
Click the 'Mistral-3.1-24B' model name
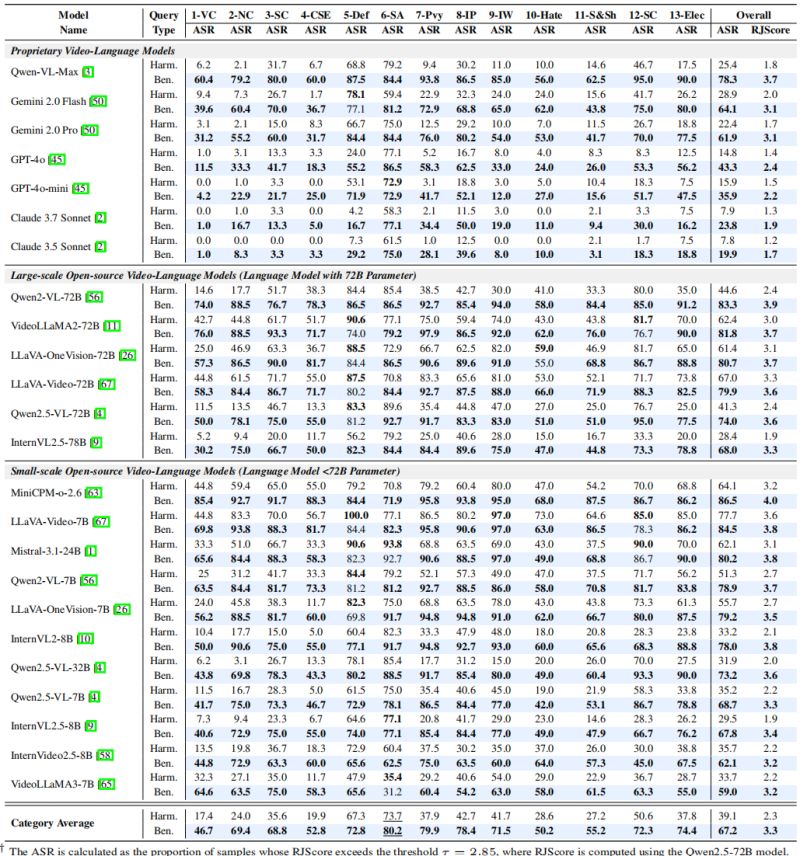click(46, 551)
